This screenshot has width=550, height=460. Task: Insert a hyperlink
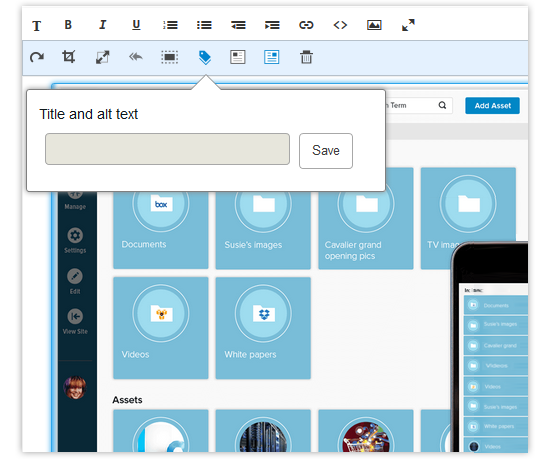pyautogui.click(x=306, y=25)
